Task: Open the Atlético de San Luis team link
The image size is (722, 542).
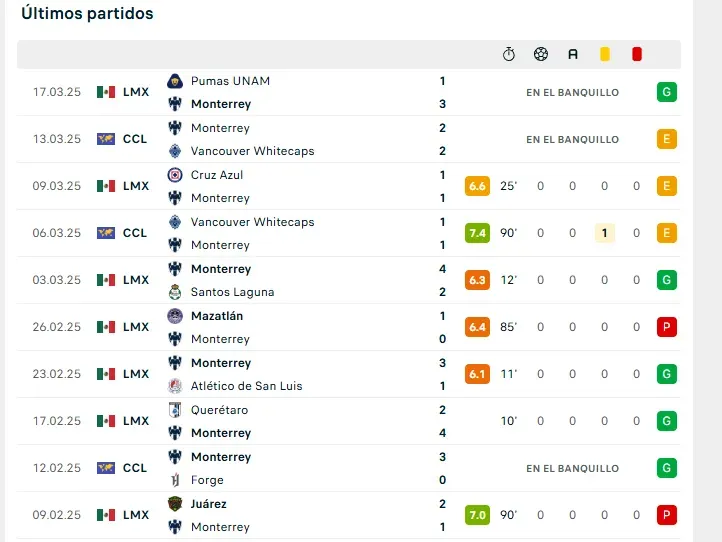Action: 246,386
